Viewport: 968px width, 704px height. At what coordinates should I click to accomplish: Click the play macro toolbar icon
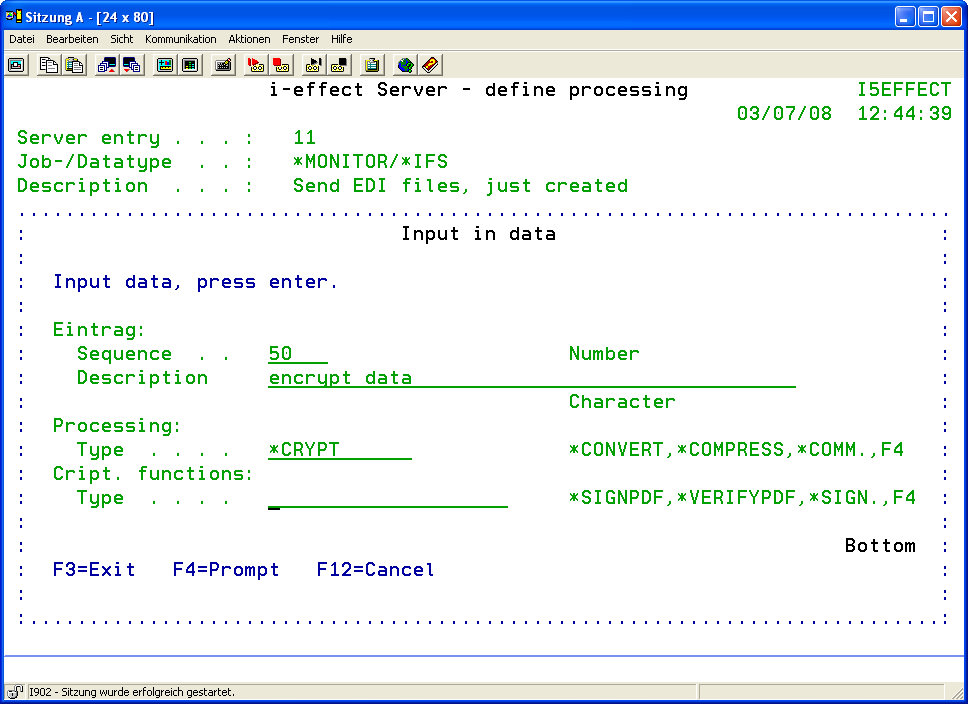coord(314,65)
